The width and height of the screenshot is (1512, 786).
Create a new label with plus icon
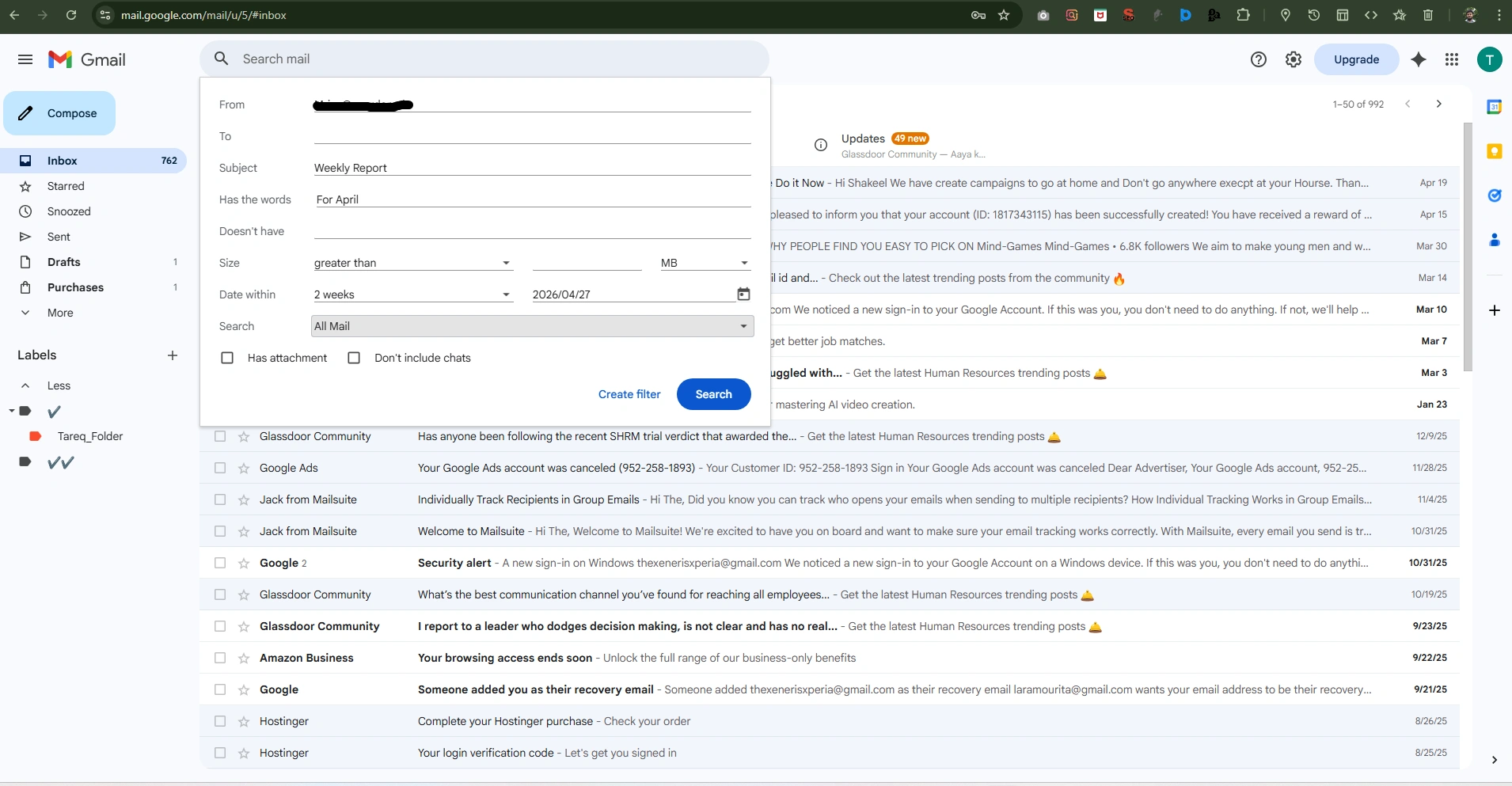173,355
